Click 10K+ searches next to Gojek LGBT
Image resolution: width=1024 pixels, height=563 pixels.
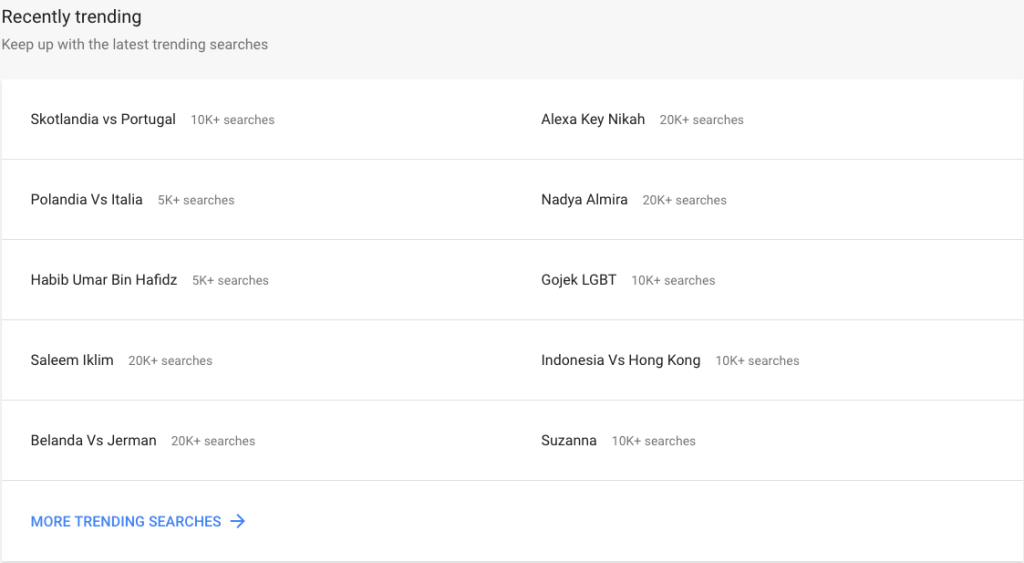[x=673, y=281]
